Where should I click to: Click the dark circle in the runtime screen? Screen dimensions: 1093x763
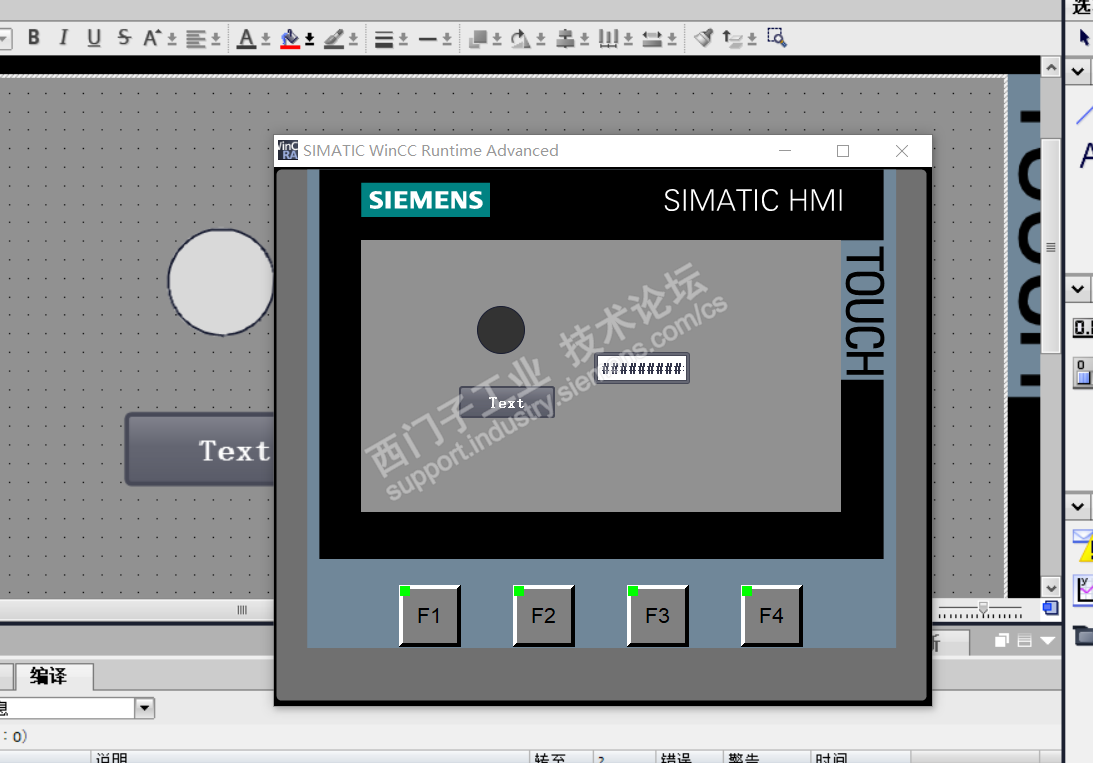500,330
